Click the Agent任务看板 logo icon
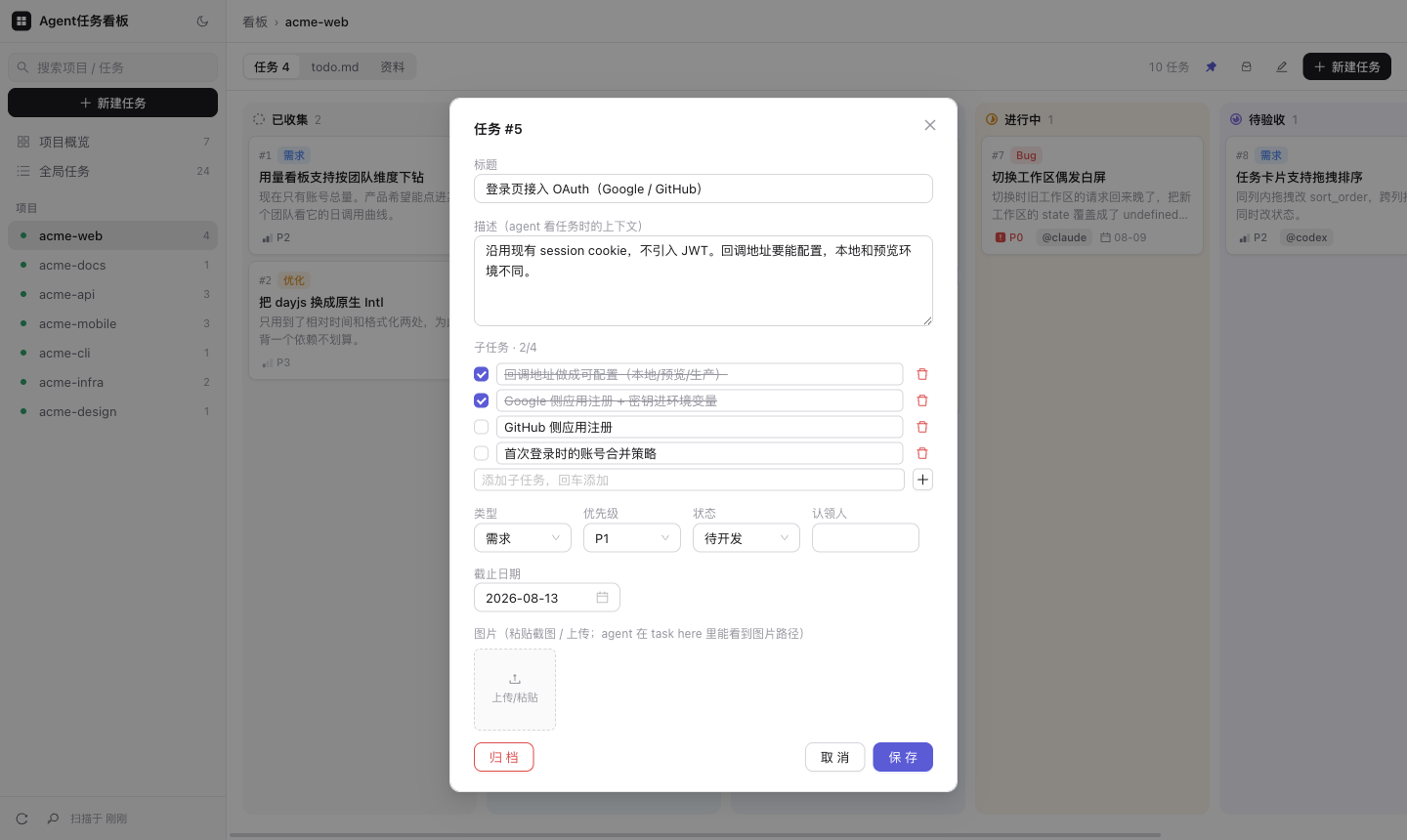Viewport: 1407px width, 840px height. [x=21, y=21]
